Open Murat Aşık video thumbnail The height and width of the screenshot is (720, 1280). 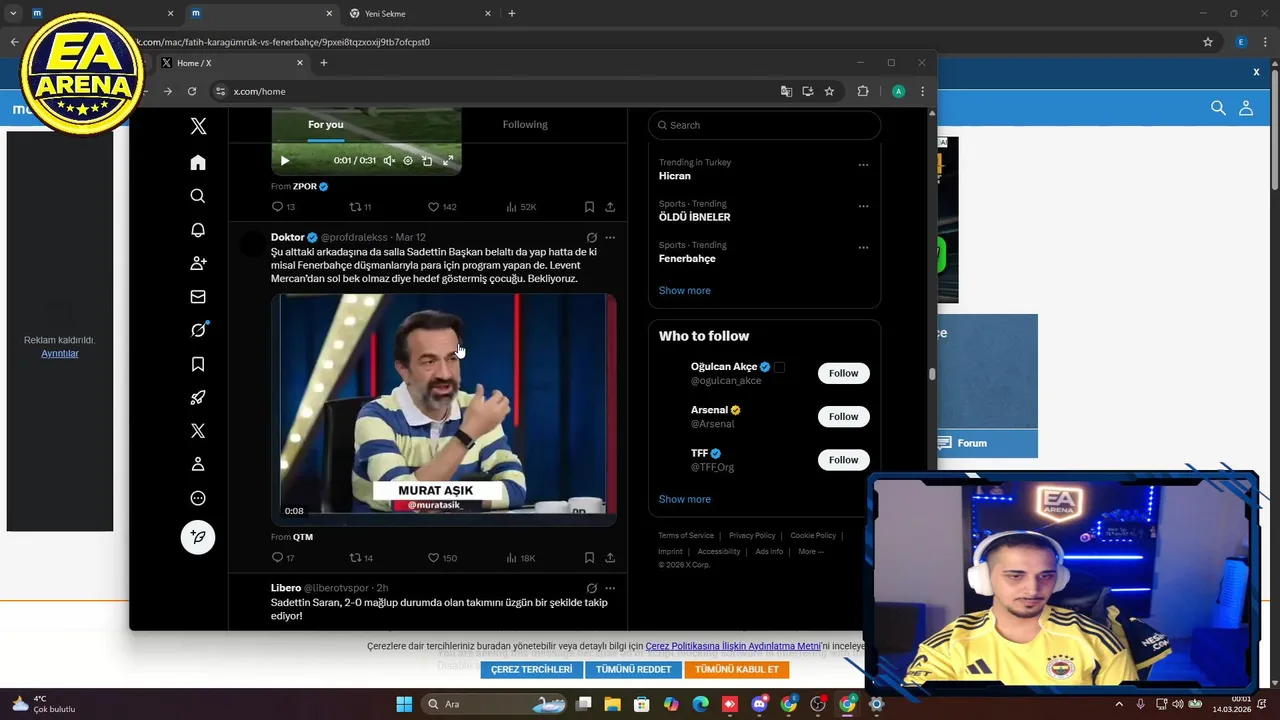pyautogui.click(x=443, y=408)
